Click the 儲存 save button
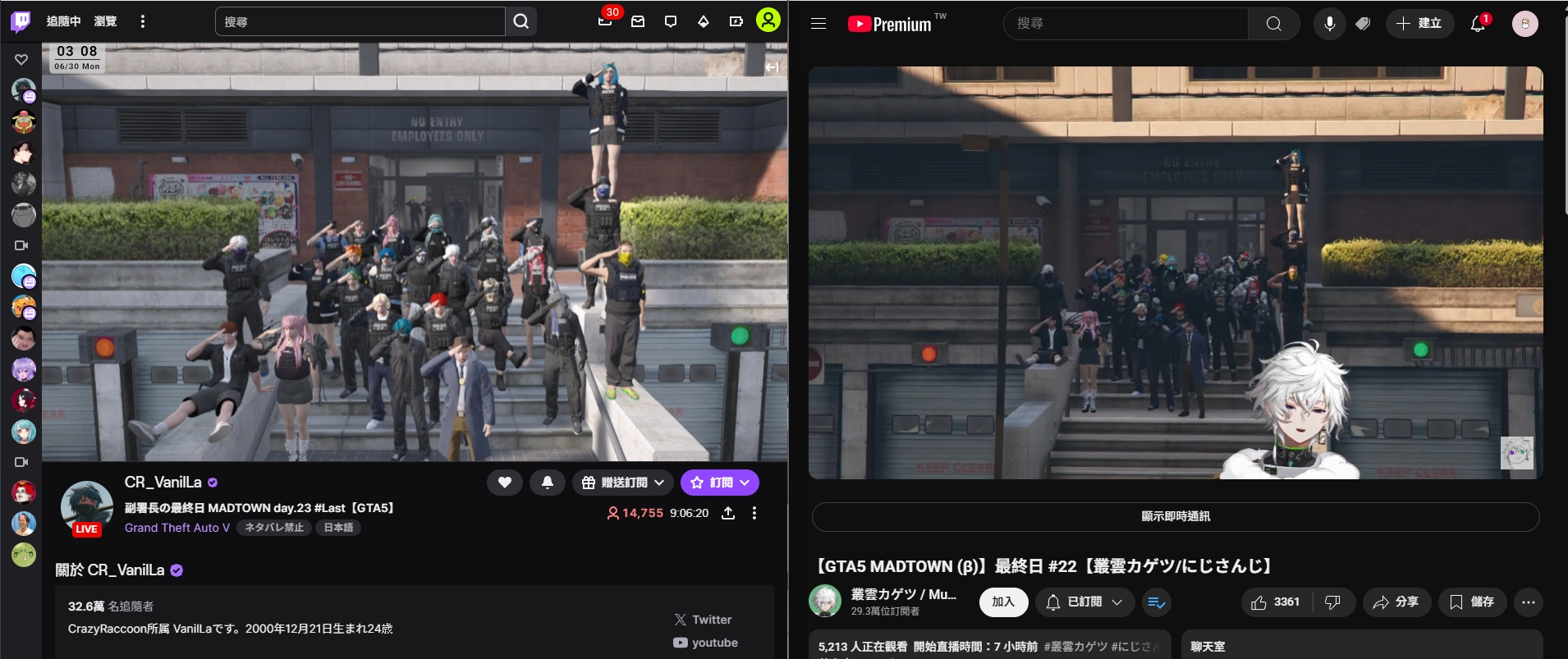This screenshot has height=659, width=1568. coord(1472,602)
